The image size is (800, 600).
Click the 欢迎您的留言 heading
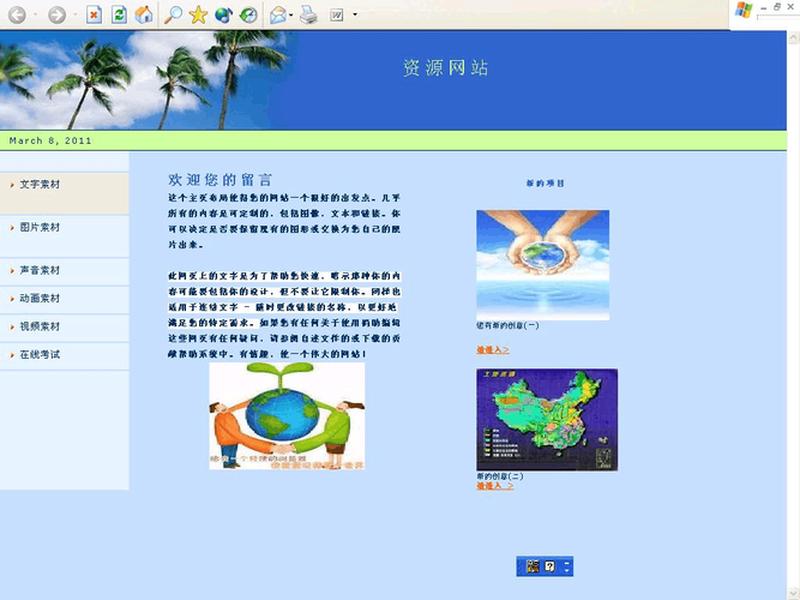[220, 180]
